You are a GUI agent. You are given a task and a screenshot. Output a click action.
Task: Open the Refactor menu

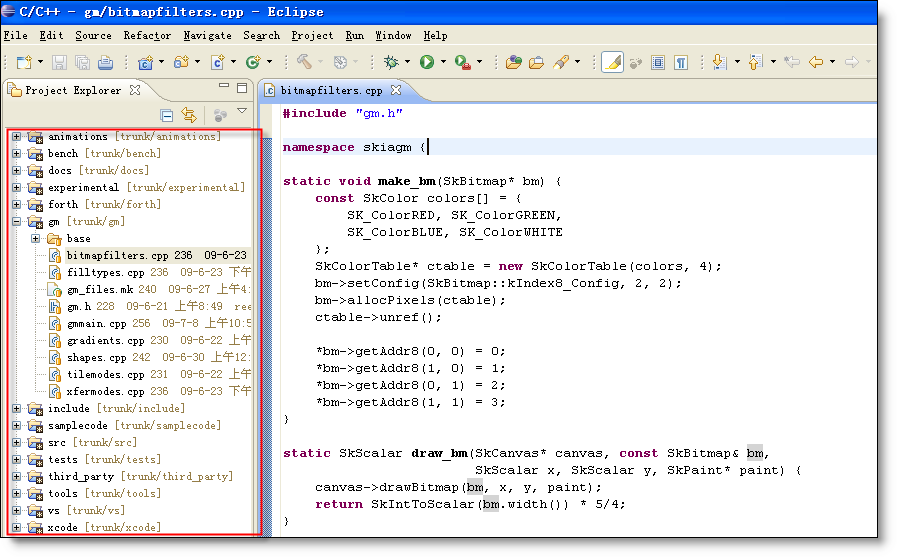coord(147,35)
